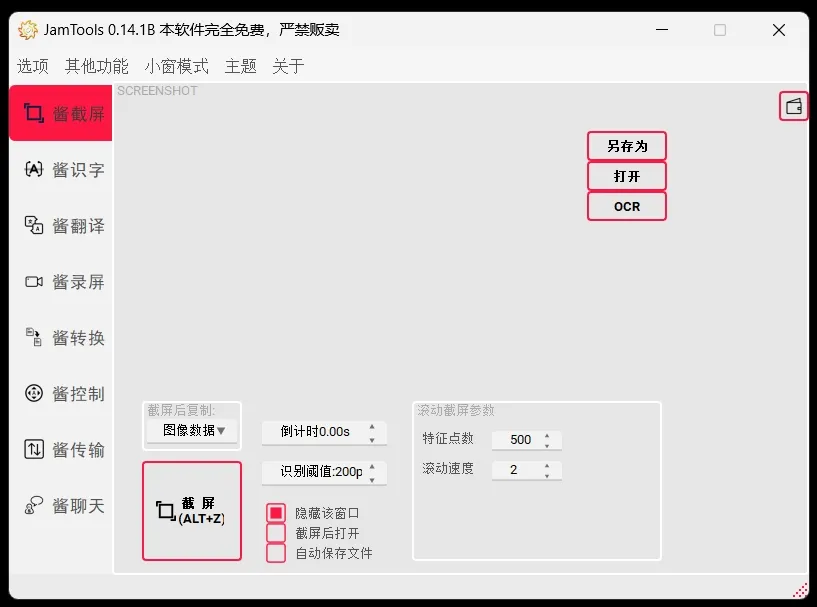Click the 打开 button
The image size is (817, 607).
(627, 176)
